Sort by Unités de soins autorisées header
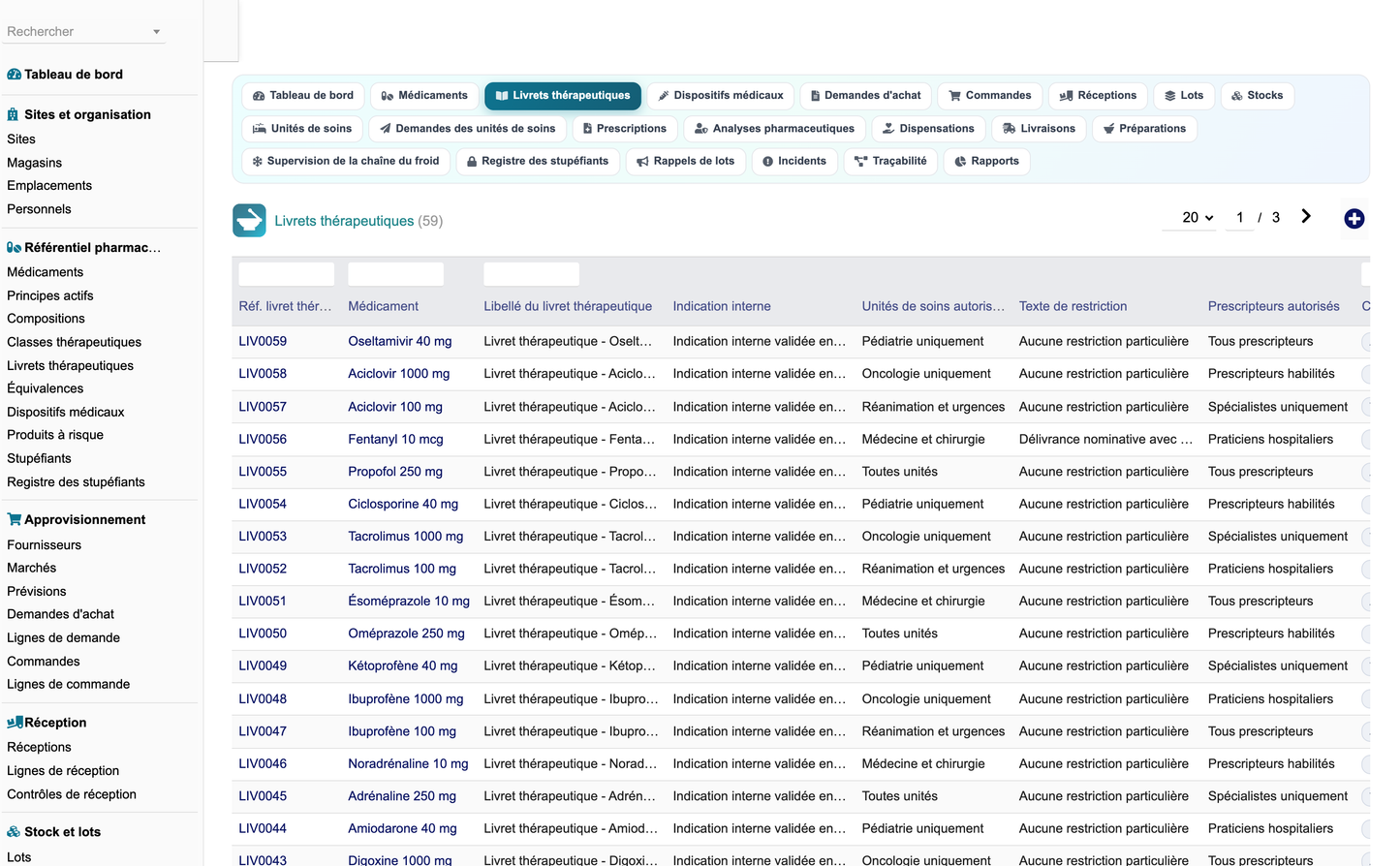This screenshot has width=1400, height=866. tap(933, 306)
